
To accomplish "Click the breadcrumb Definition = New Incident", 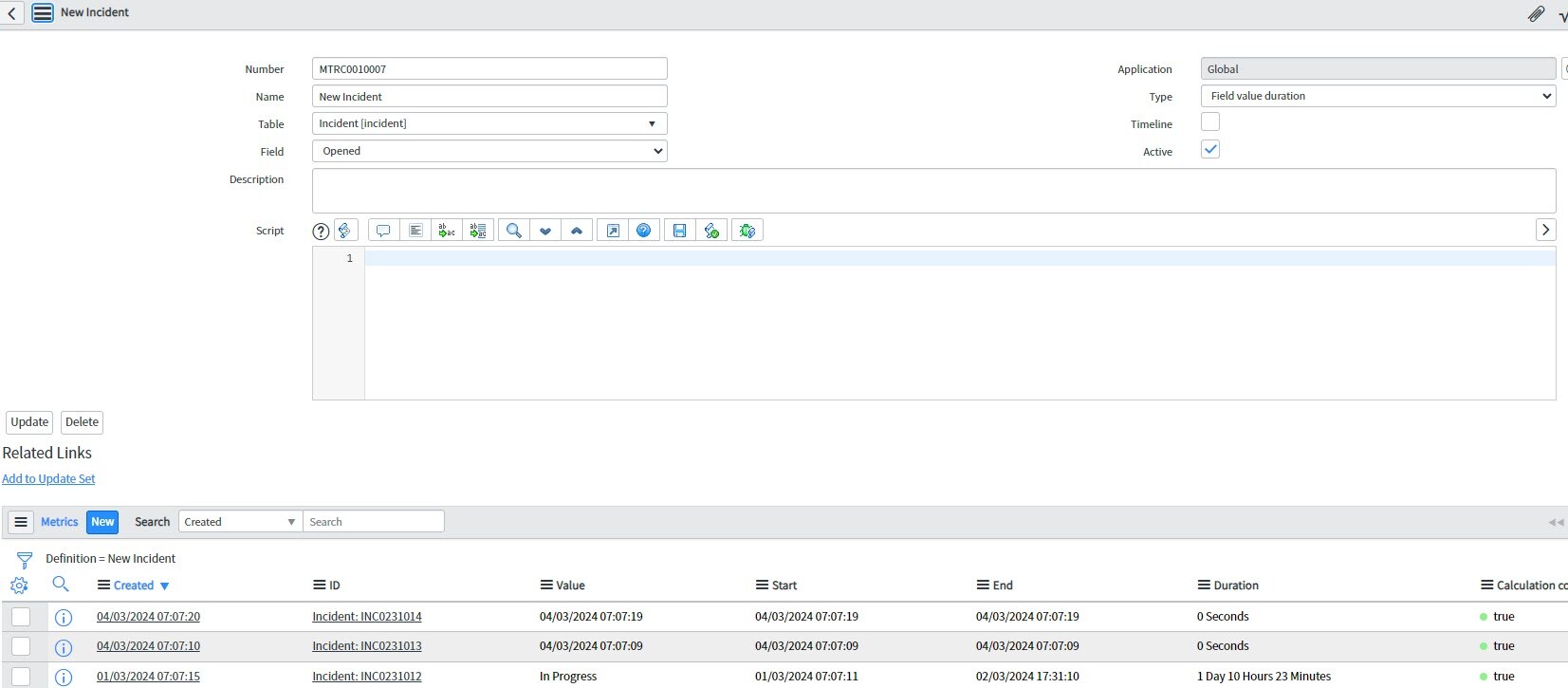I will pos(110,559).
